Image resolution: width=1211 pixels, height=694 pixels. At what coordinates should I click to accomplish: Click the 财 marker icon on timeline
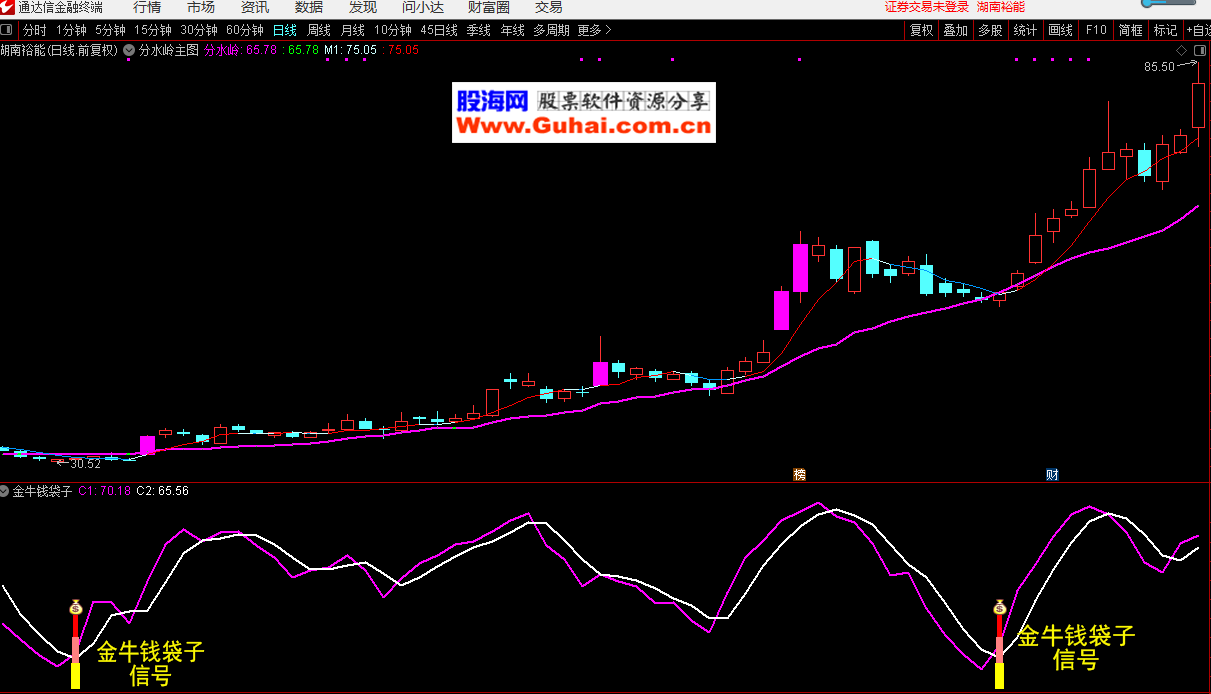tap(1052, 474)
